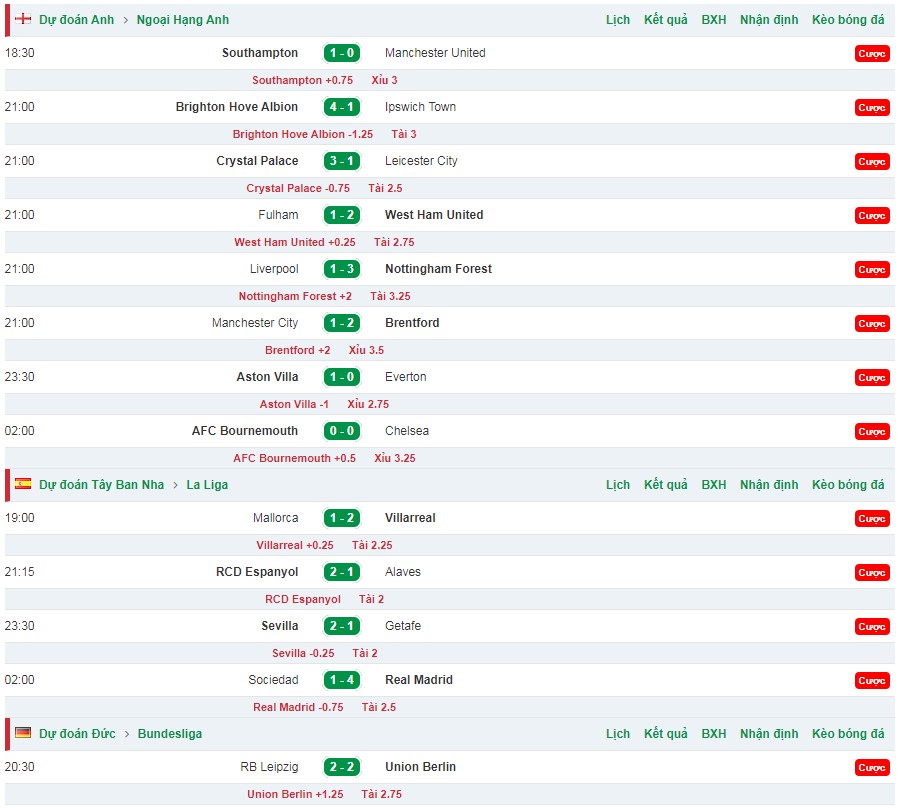Open Nhận định in Bundesliga header
901x808 pixels.
click(x=769, y=733)
